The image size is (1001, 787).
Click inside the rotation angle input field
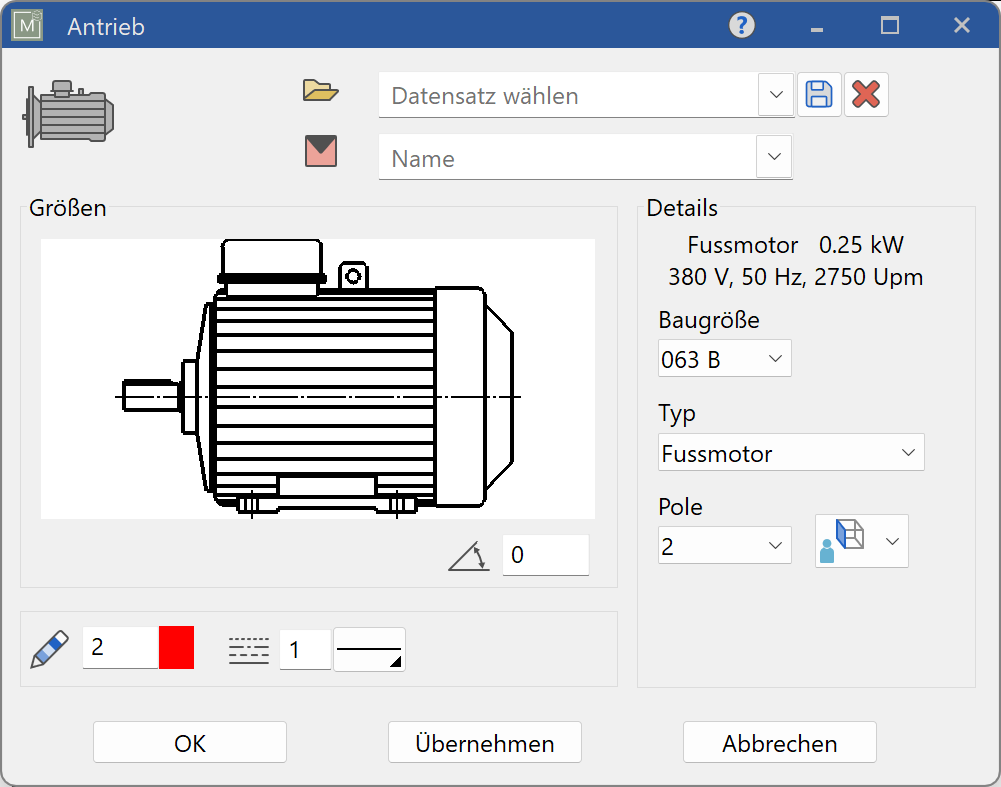(x=545, y=555)
